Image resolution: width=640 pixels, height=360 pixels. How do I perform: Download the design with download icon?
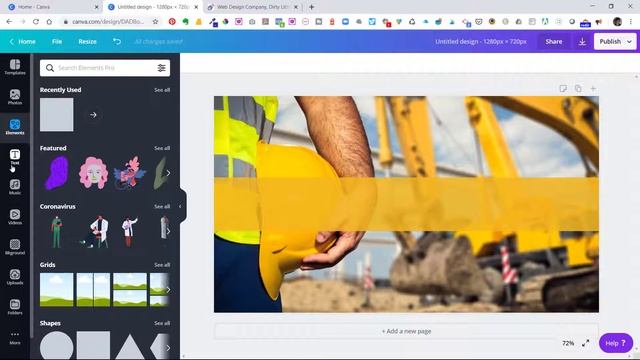tap(582, 42)
